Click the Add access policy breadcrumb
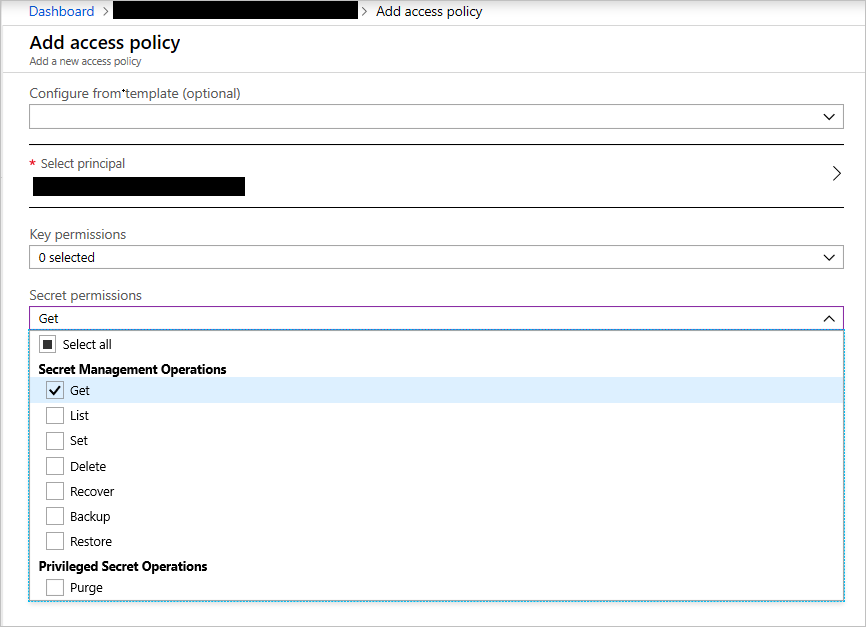The height and width of the screenshot is (627, 866). (x=429, y=11)
